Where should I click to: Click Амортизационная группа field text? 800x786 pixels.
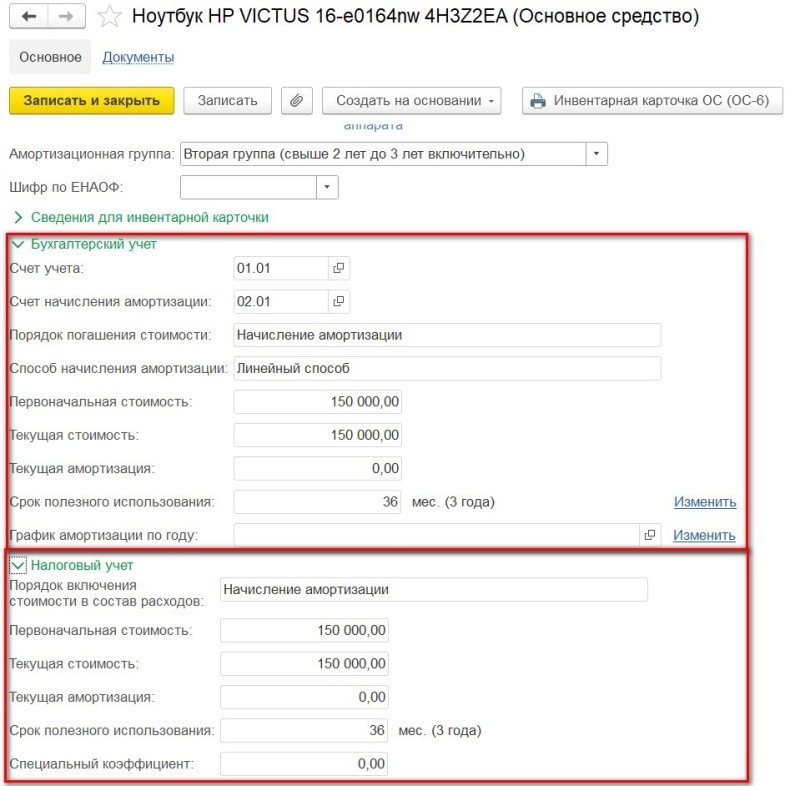click(x=383, y=154)
